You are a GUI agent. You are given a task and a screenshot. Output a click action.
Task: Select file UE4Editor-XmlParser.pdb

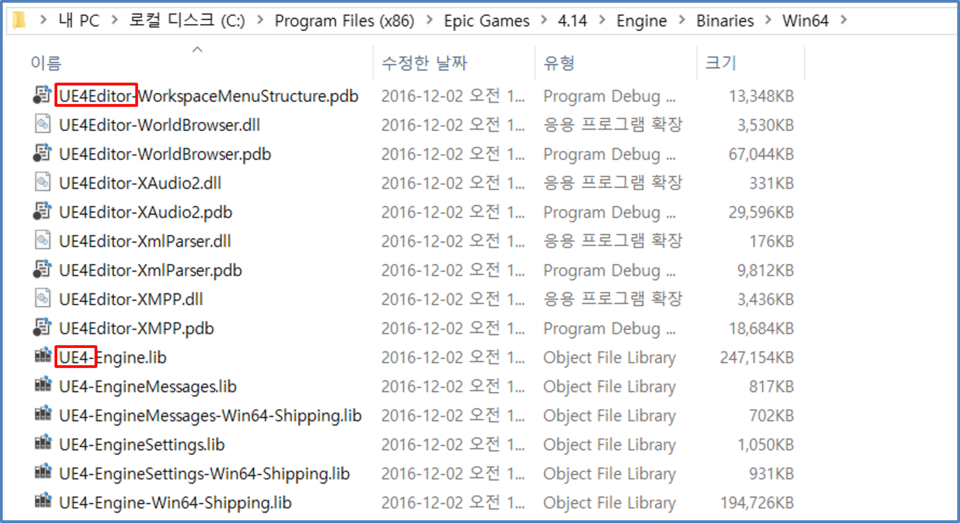(x=151, y=271)
